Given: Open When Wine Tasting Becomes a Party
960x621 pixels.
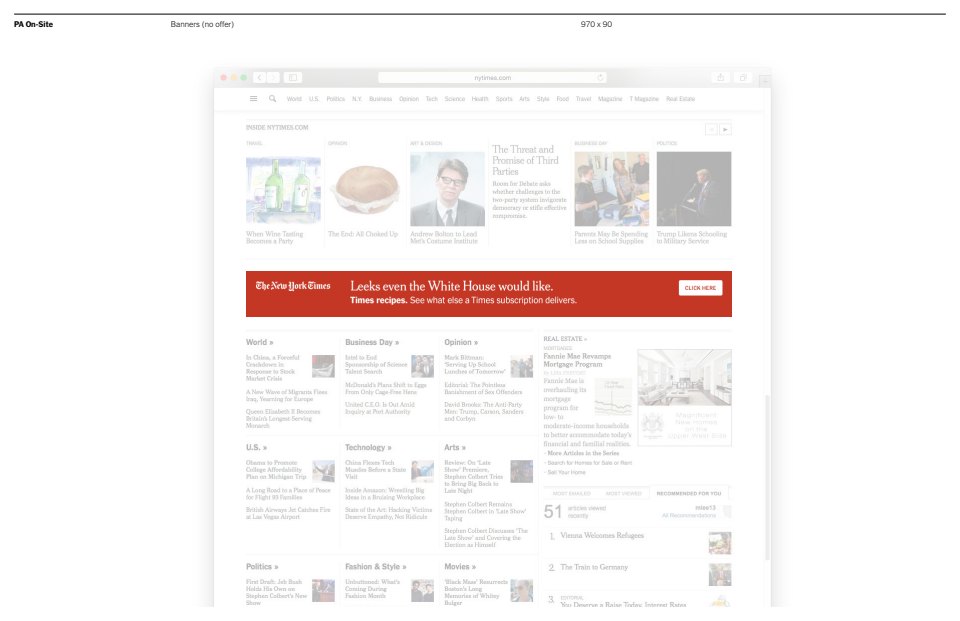Looking at the screenshot, I should [x=274, y=238].
